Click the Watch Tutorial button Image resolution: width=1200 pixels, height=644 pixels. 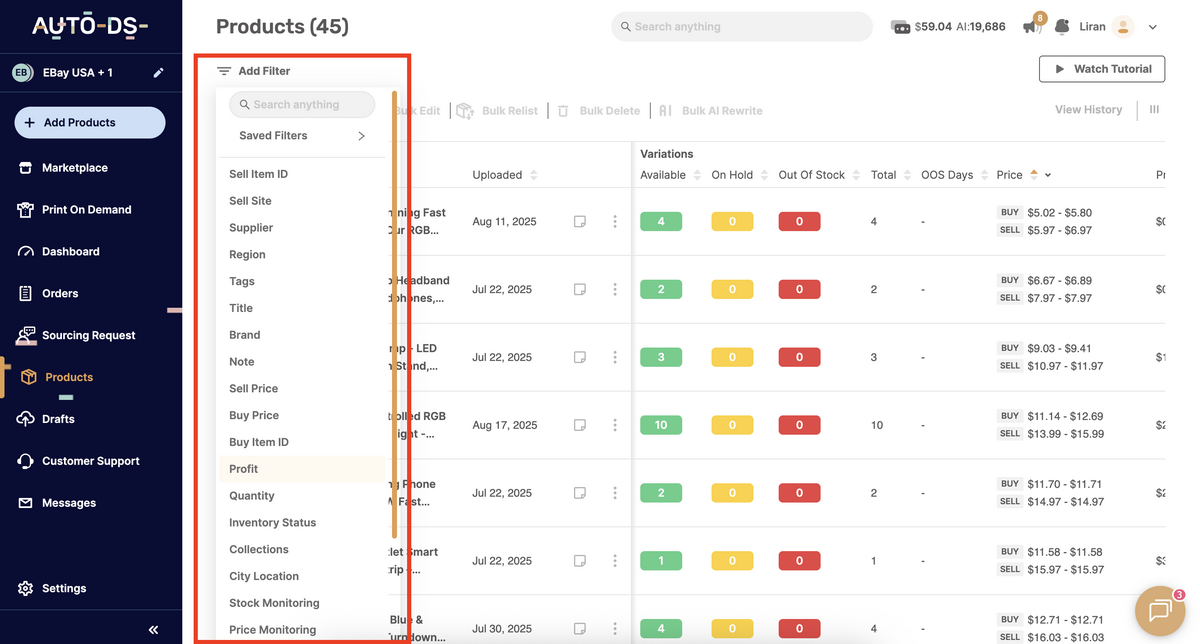(x=1102, y=69)
